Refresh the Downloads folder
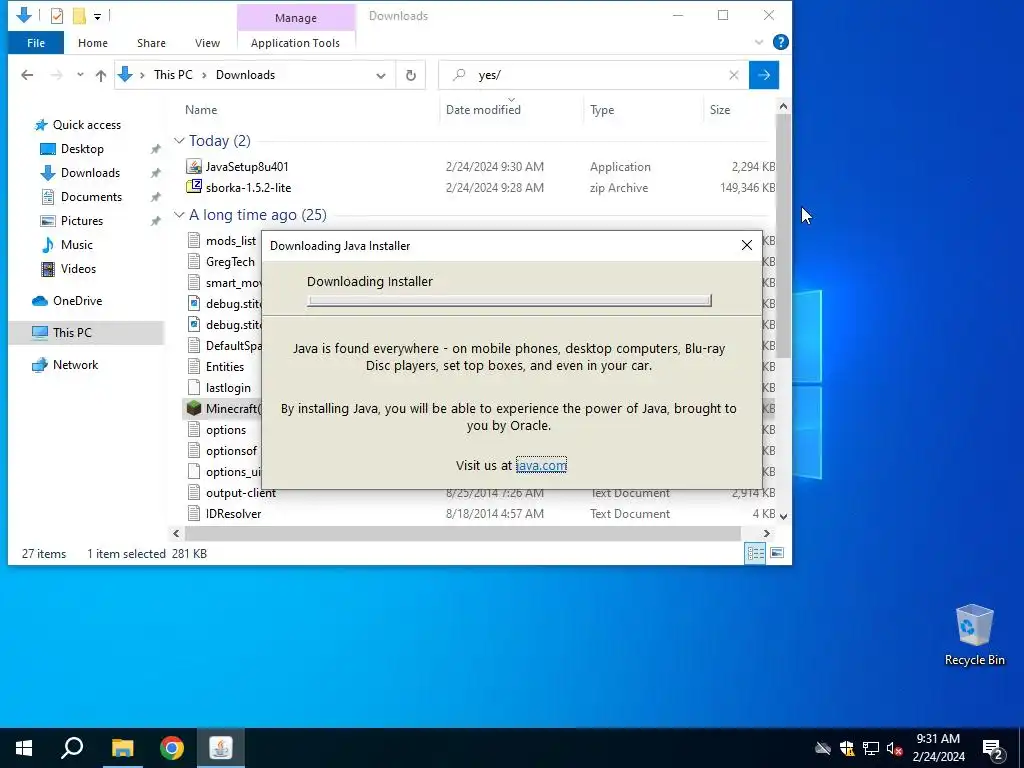Viewport: 1024px width, 768px height. tap(411, 75)
